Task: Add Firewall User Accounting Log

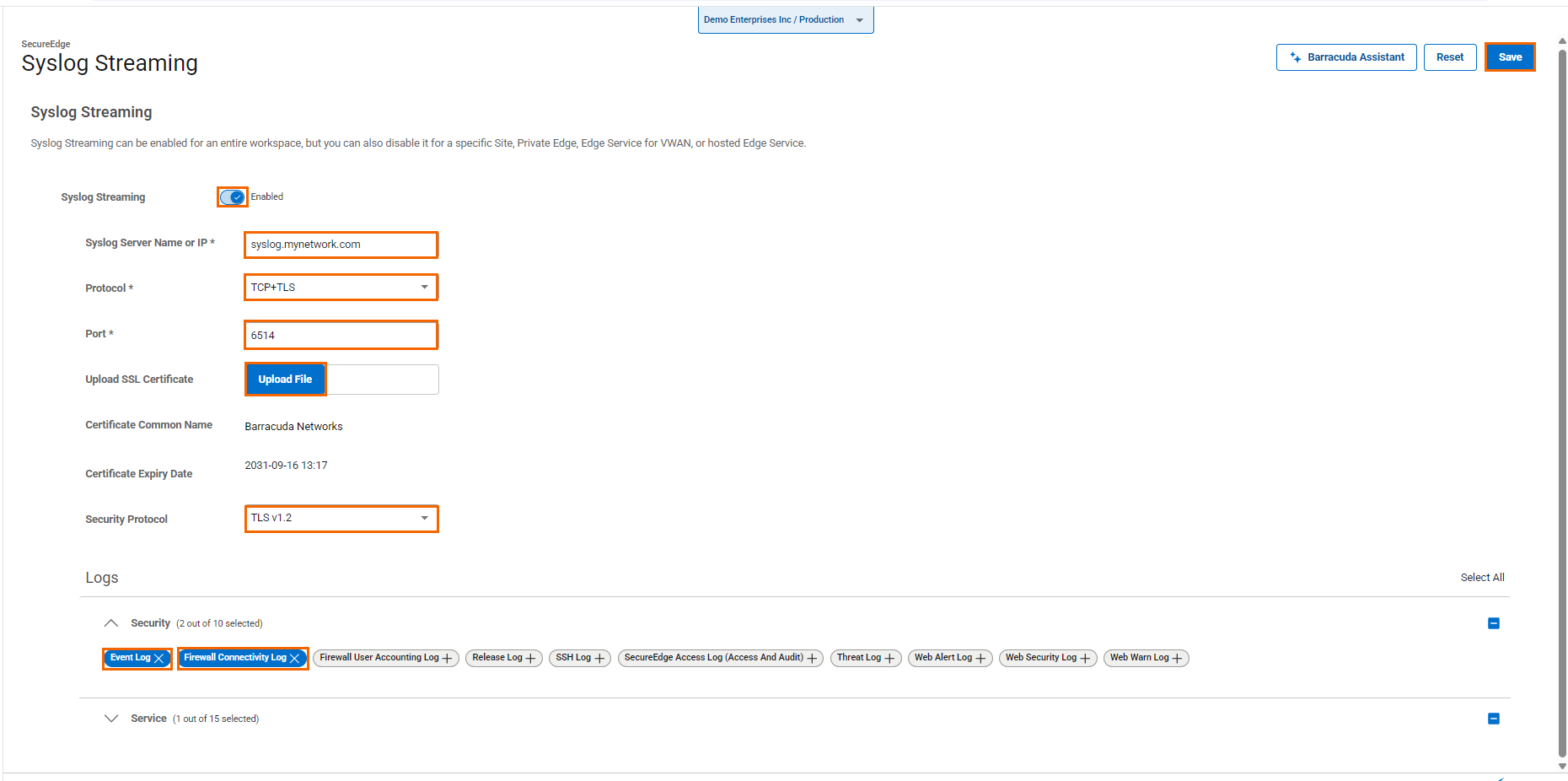Action: [x=448, y=658]
